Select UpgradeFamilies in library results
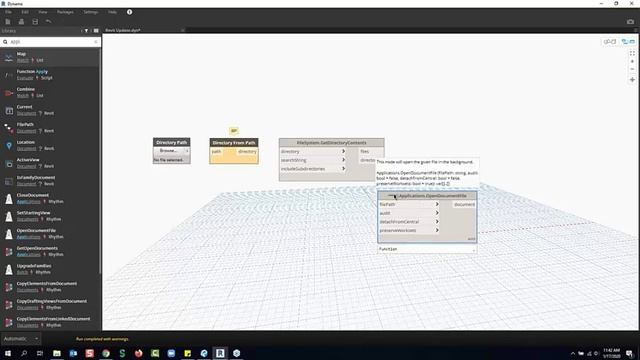This screenshot has height=360, width=640. coord(50,269)
